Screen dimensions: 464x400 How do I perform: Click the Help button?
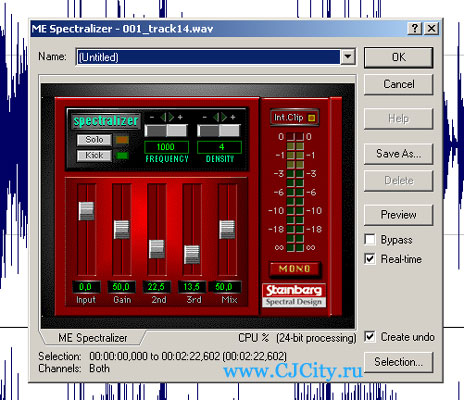pos(399,119)
